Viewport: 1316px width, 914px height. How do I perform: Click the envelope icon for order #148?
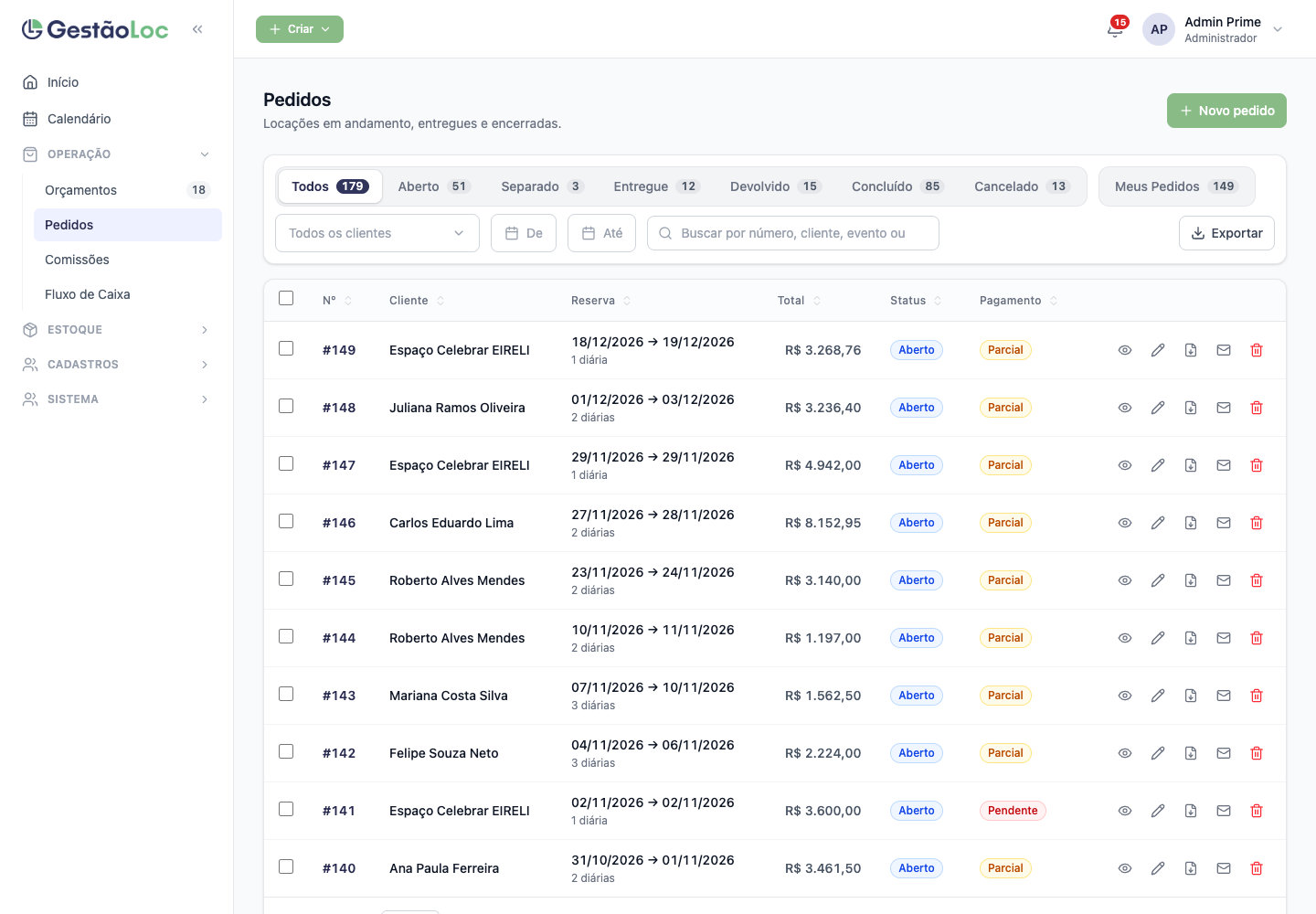[1224, 408]
